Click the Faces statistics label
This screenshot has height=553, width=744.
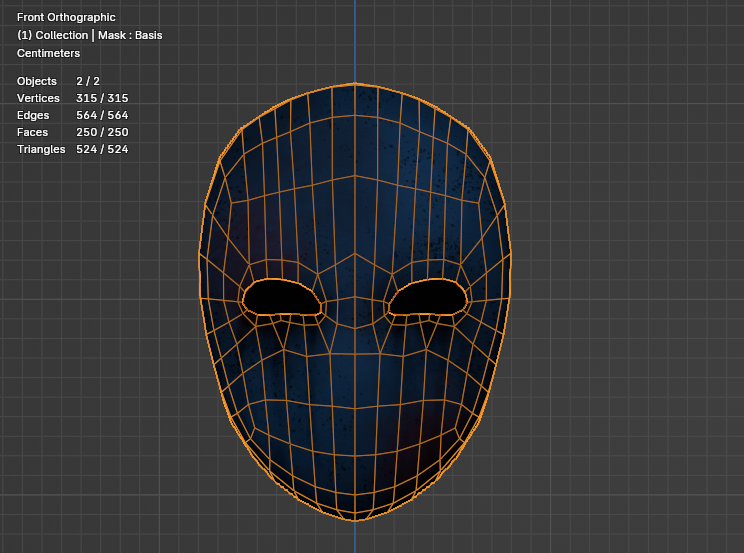tap(33, 132)
